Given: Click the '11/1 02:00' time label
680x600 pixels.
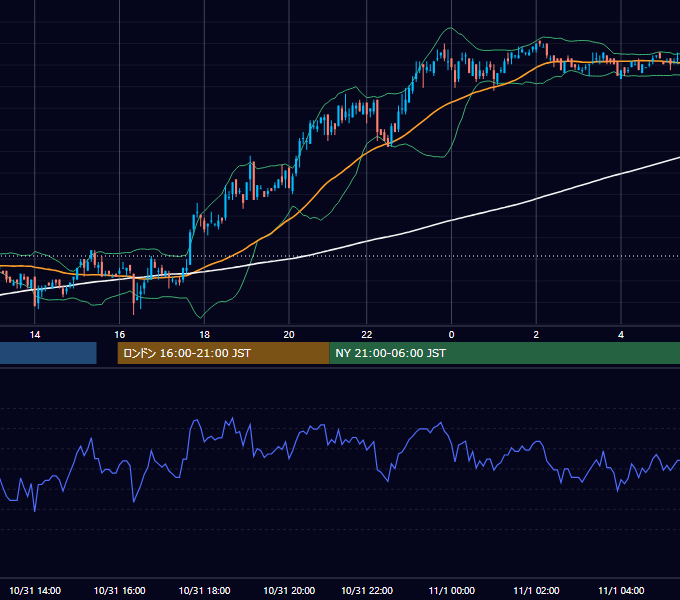Looking at the screenshot, I should pos(536,590).
